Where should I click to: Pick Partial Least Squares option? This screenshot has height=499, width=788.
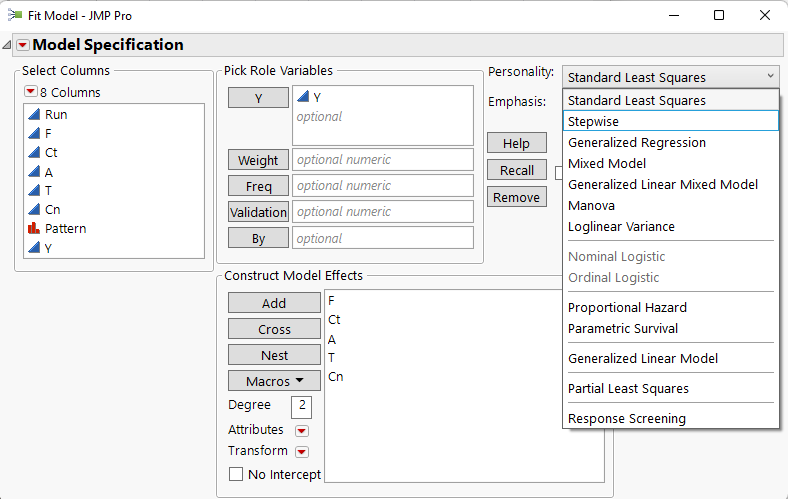pyautogui.click(x=628, y=388)
